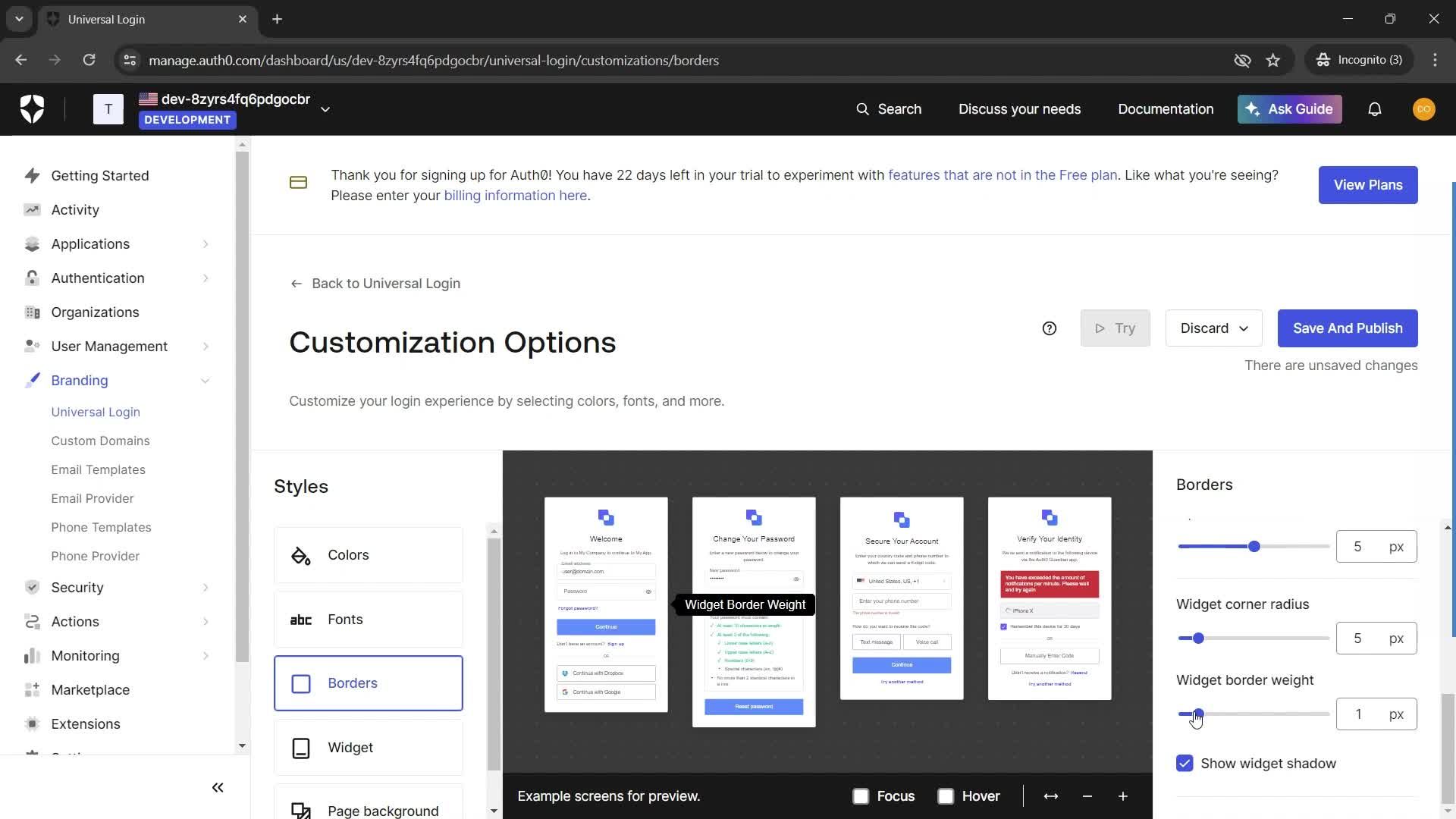Open Email Provider in sidebar

click(x=92, y=499)
